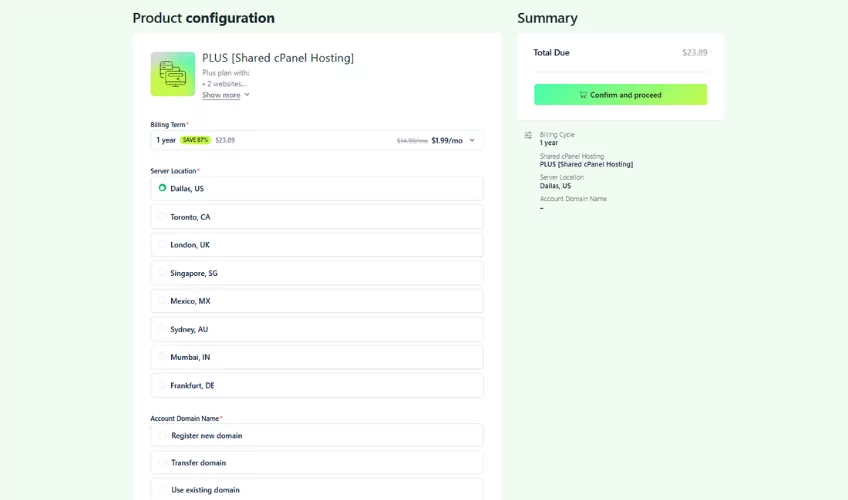
Task: Click Confirm and proceed button
Action: [620, 95]
